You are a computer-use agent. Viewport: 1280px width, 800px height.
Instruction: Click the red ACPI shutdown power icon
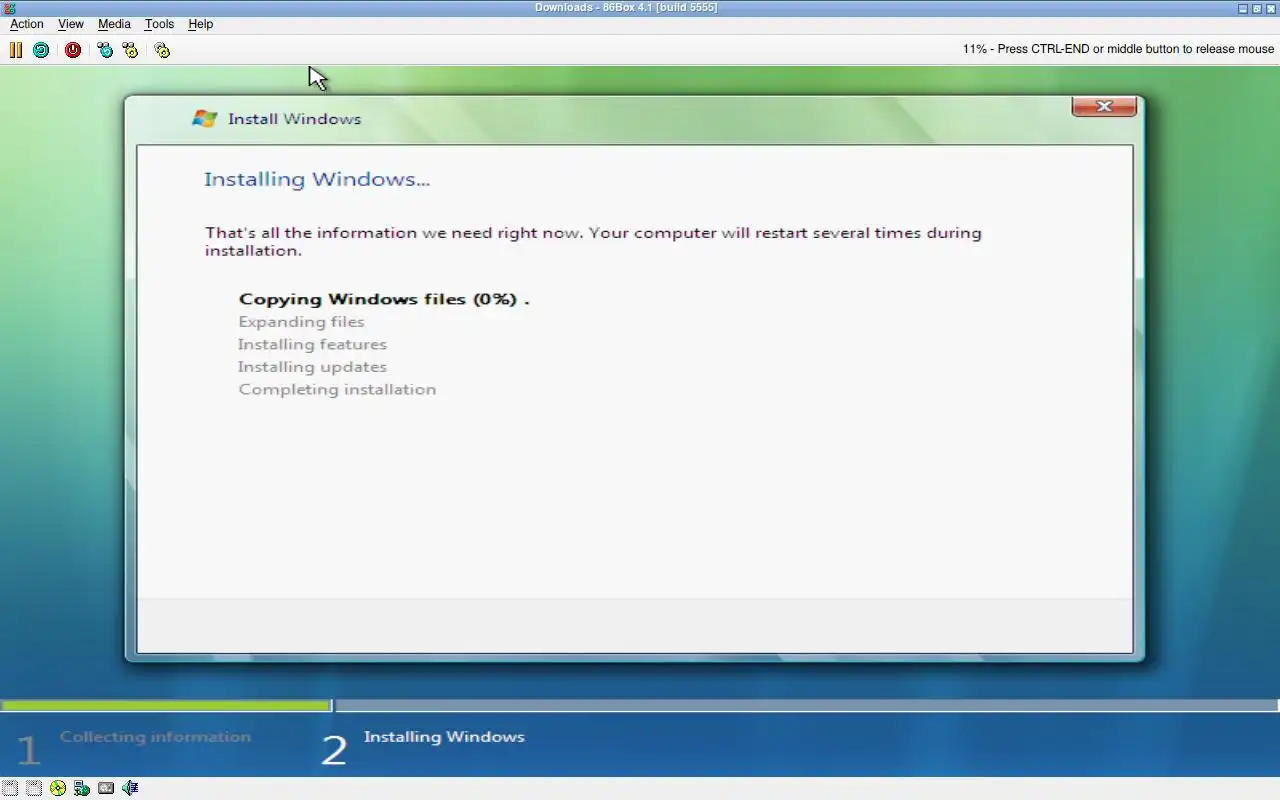[73, 49]
